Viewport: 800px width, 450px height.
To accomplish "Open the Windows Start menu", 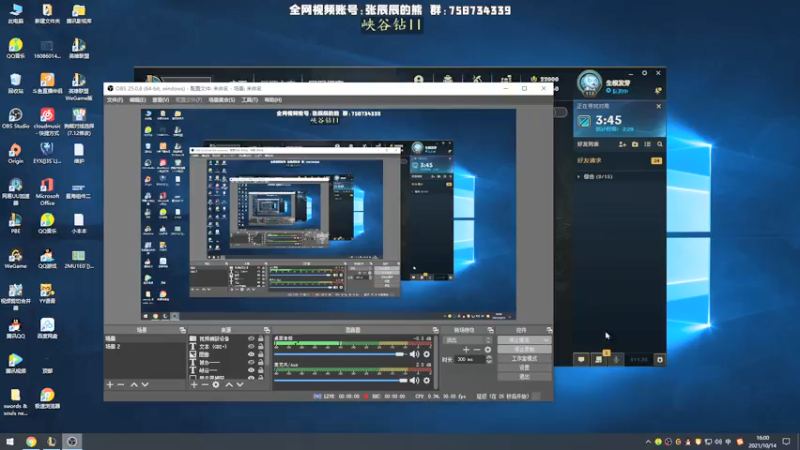I will 10,441.
